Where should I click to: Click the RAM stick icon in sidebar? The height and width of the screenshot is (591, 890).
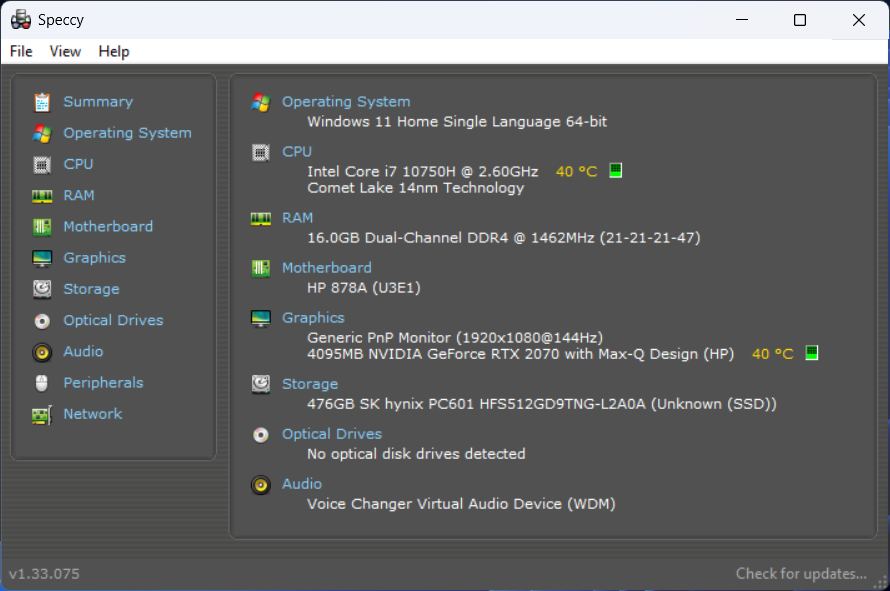(42, 196)
